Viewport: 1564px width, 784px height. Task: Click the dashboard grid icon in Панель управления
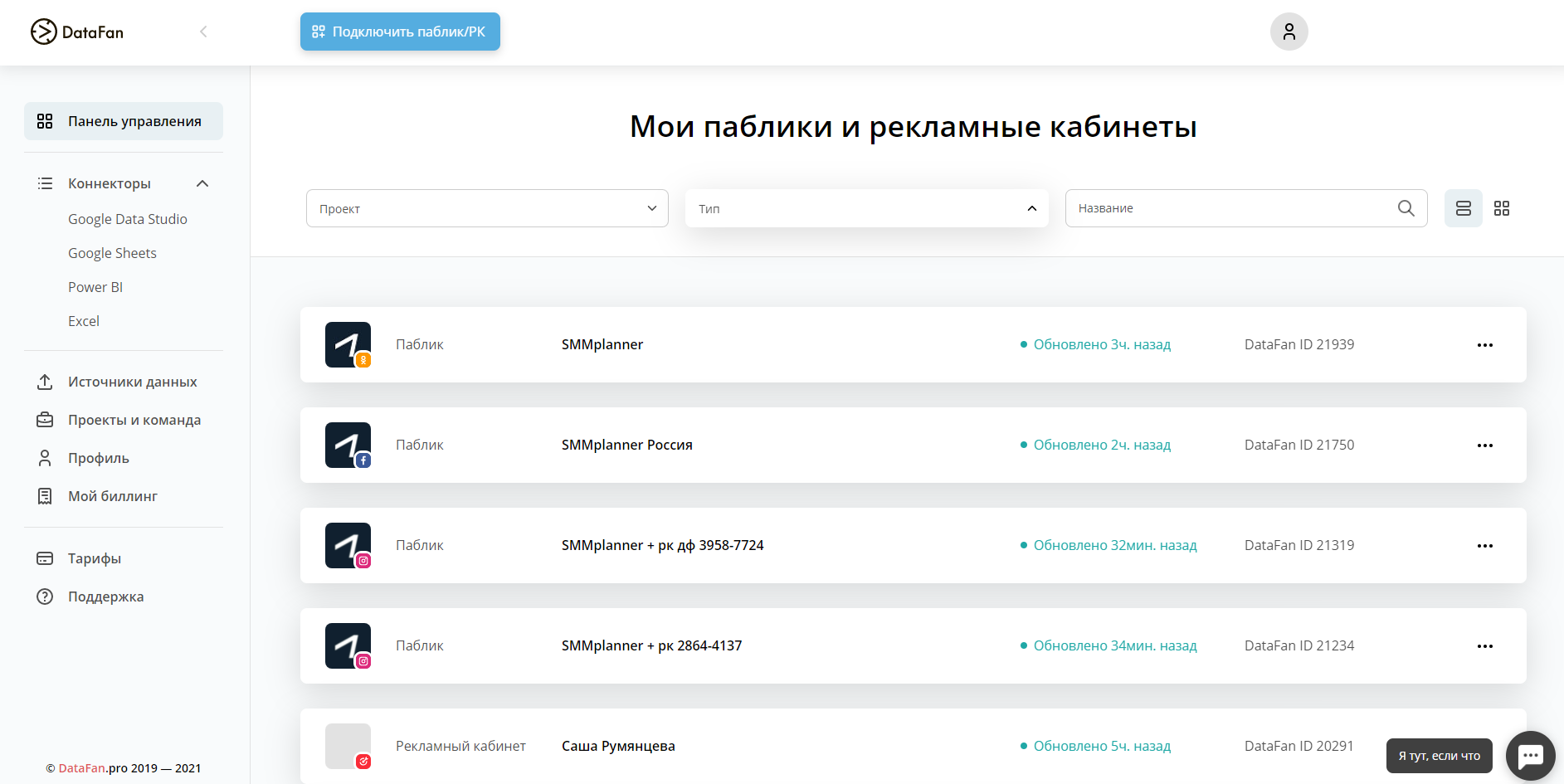point(45,121)
